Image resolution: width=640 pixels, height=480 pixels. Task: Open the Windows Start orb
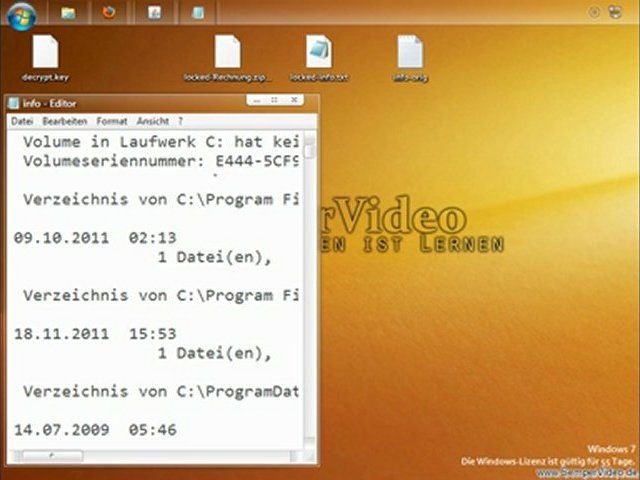pos(22,13)
